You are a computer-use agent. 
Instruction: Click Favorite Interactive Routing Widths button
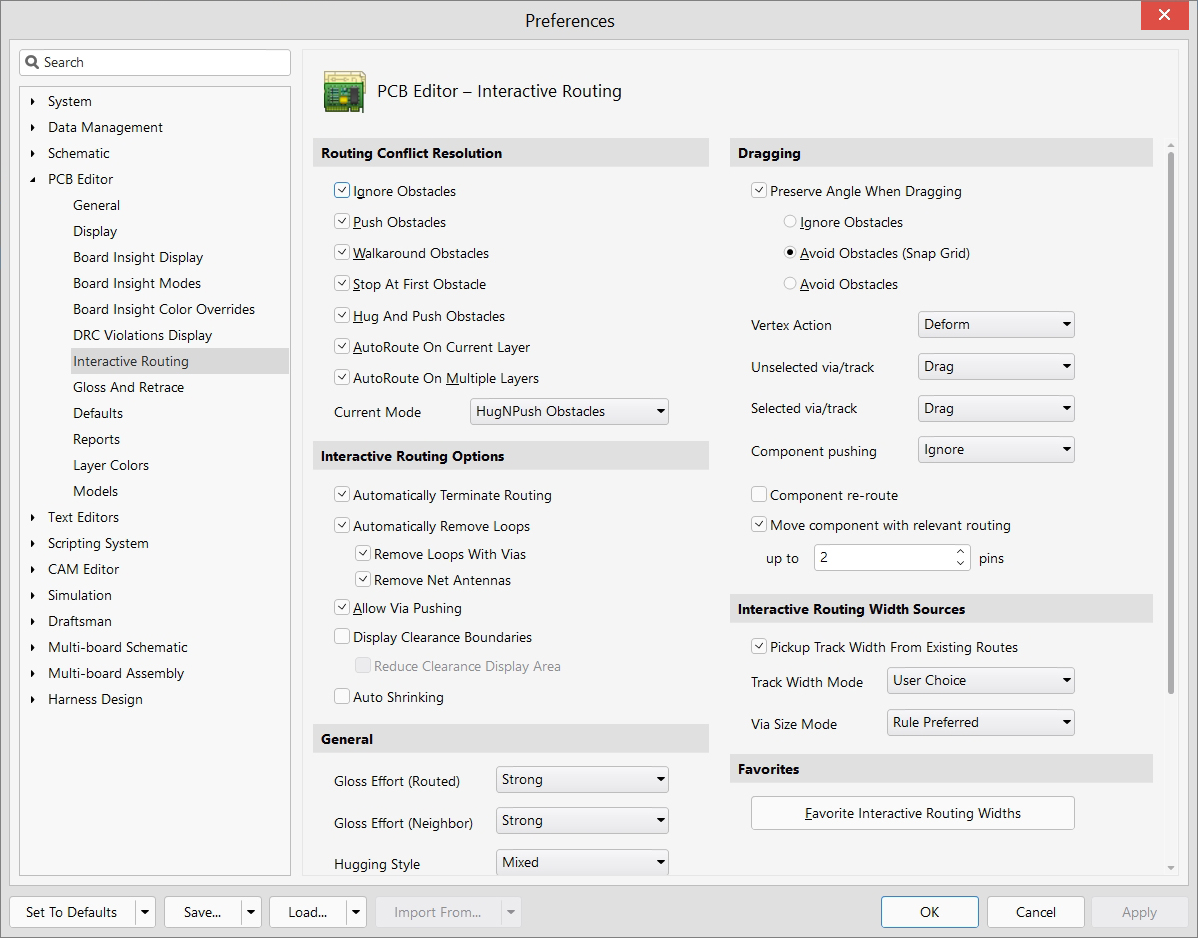click(x=913, y=813)
